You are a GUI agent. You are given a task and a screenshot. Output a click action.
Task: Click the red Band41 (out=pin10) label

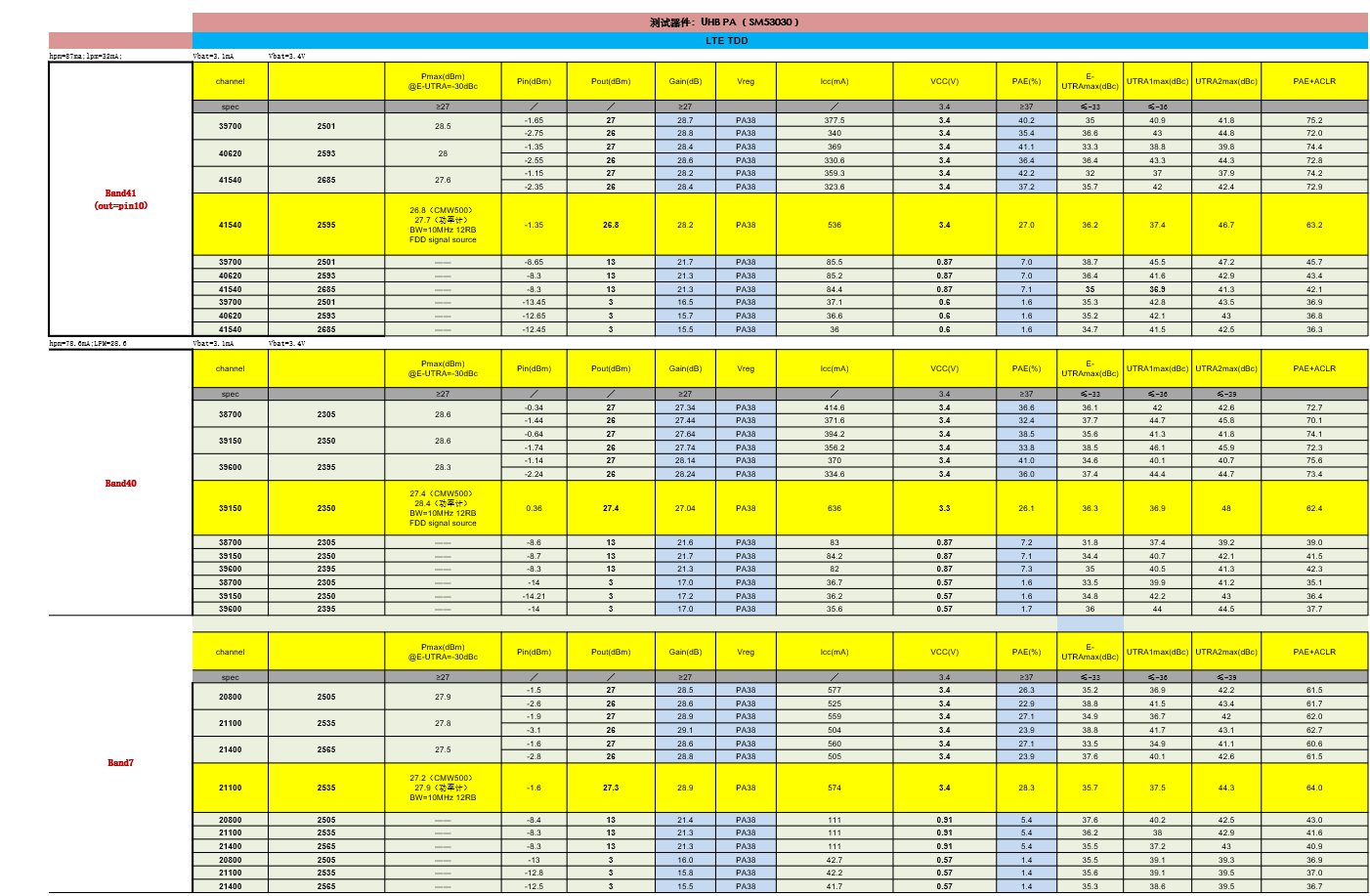[120, 199]
